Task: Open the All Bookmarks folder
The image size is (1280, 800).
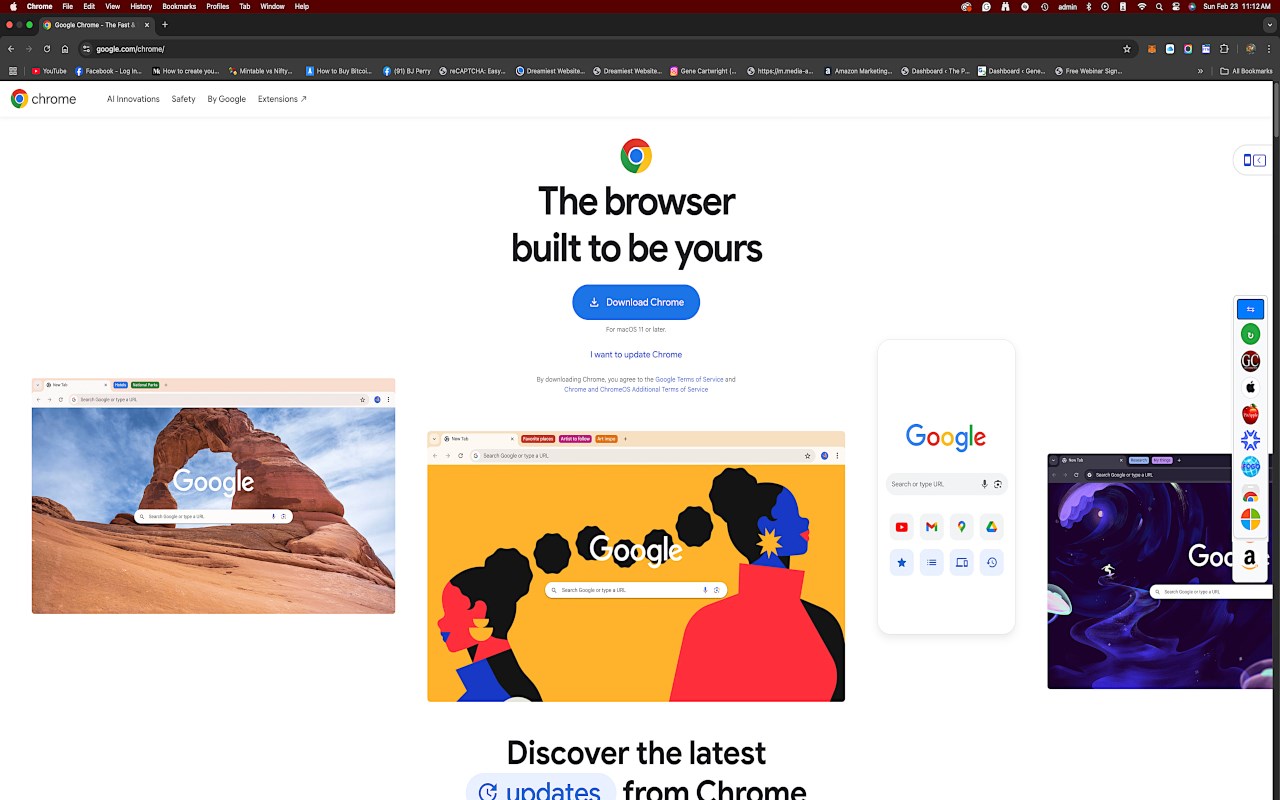Action: (x=1246, y=71)
